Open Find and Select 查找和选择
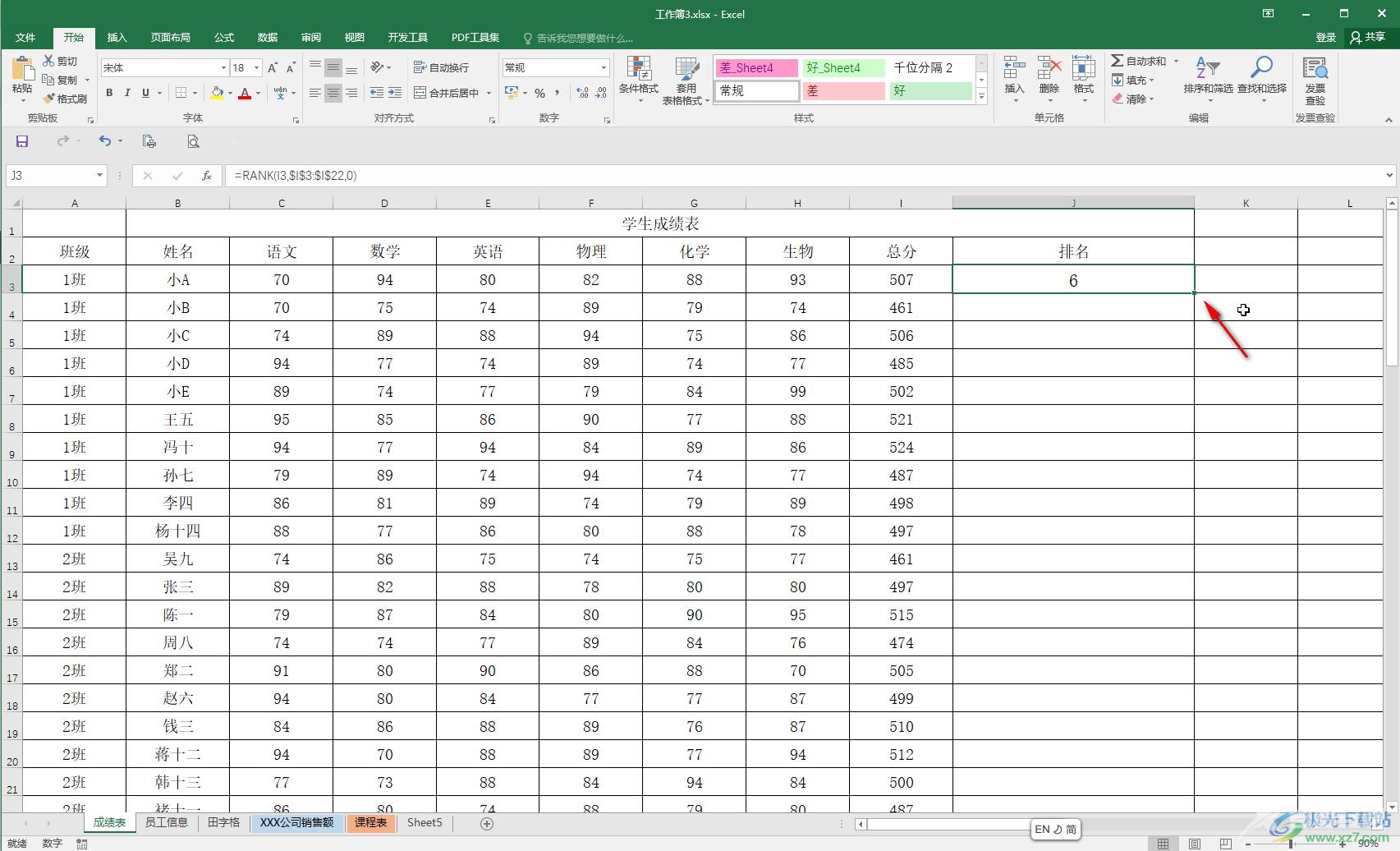 tap(1262, 79)
